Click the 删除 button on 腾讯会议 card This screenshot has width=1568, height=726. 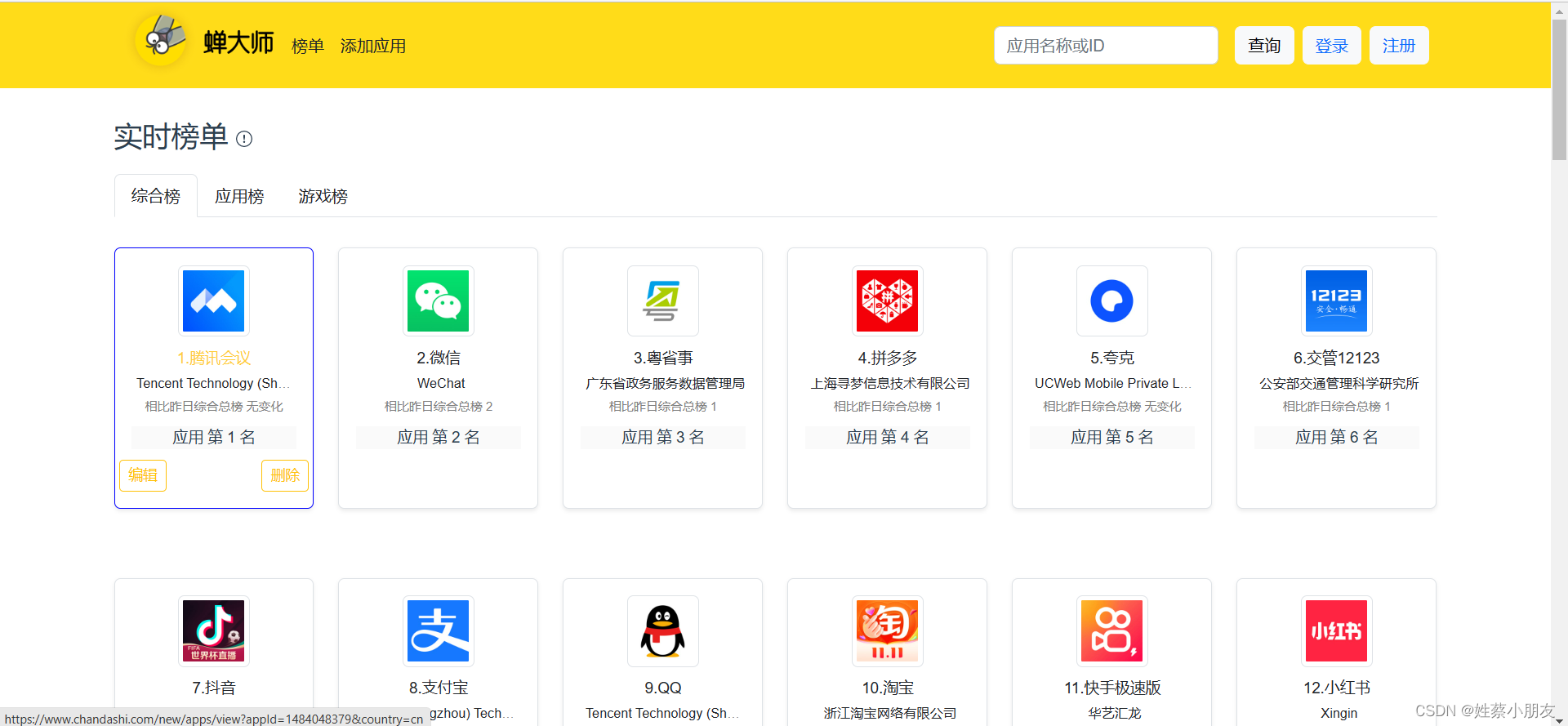pos(285,475)
